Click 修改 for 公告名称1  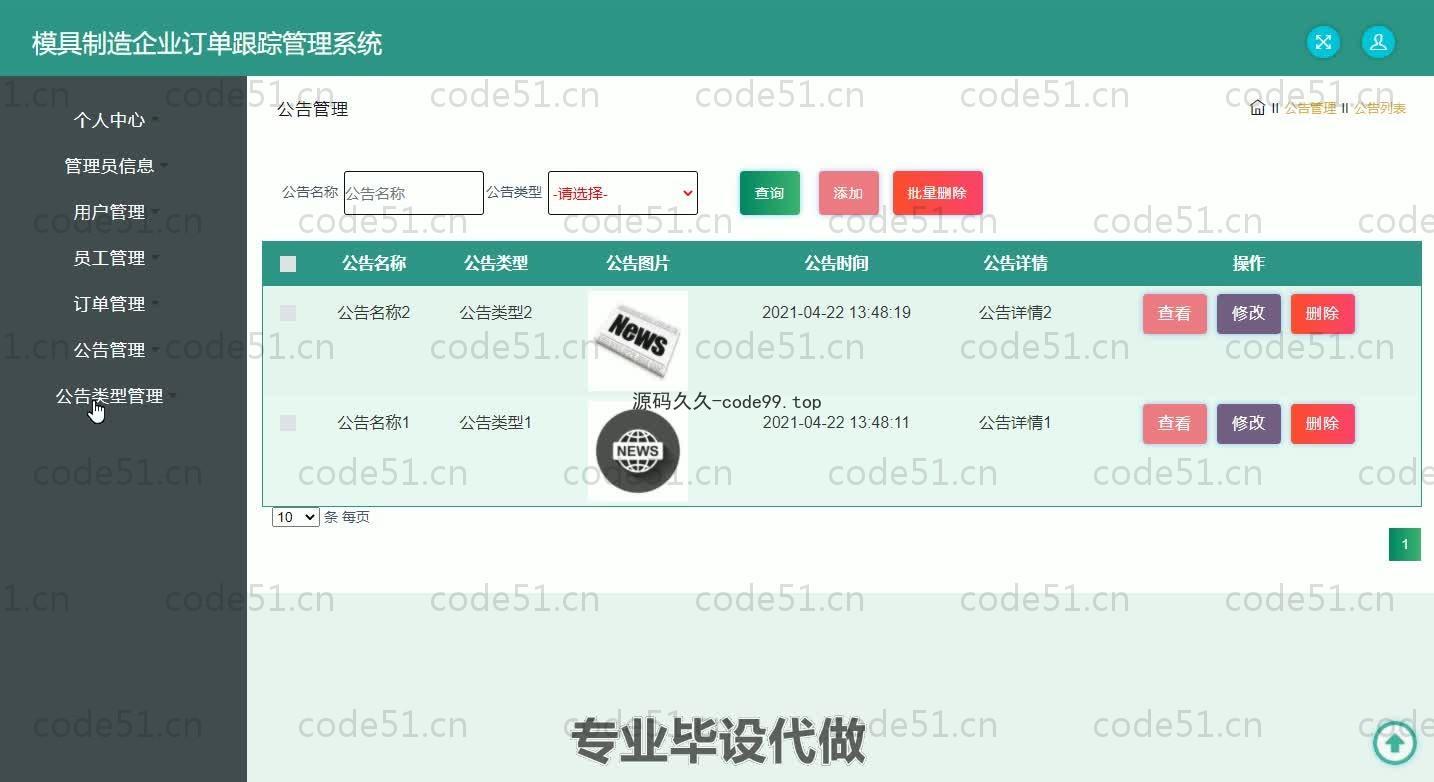coord(1248,424)
